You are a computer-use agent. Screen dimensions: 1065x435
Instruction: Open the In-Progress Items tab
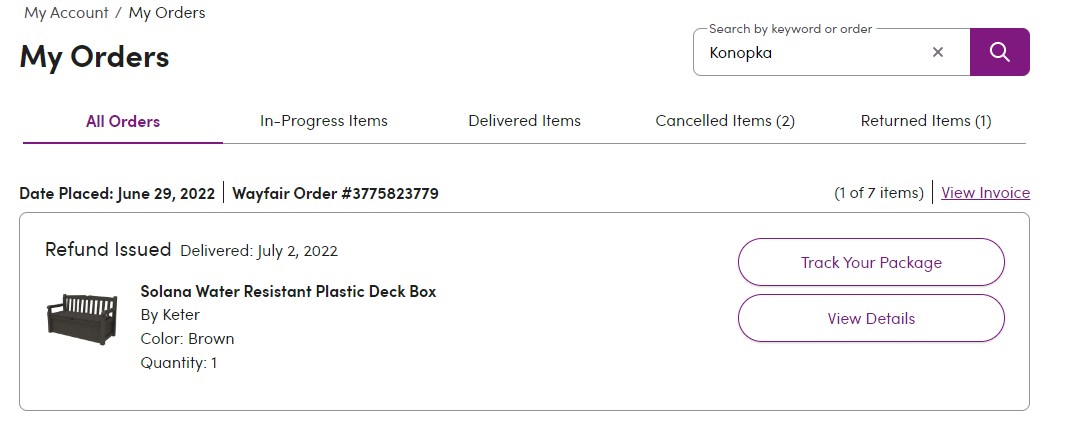coord(323,121)
